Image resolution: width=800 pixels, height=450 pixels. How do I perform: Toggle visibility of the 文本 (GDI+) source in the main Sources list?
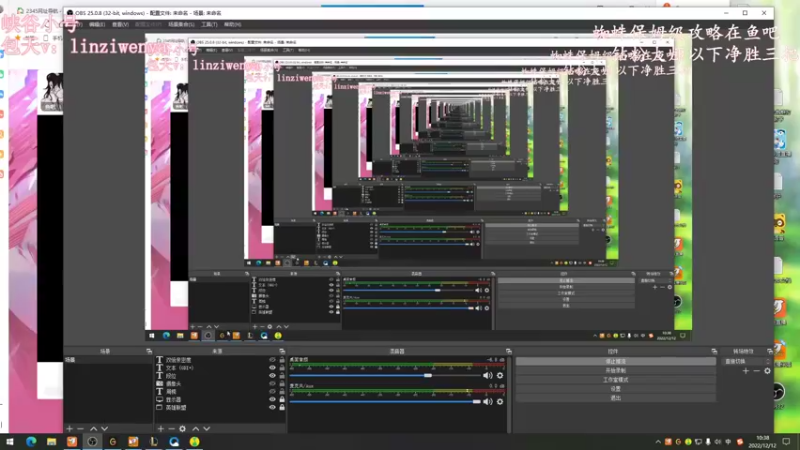(272, 367)
